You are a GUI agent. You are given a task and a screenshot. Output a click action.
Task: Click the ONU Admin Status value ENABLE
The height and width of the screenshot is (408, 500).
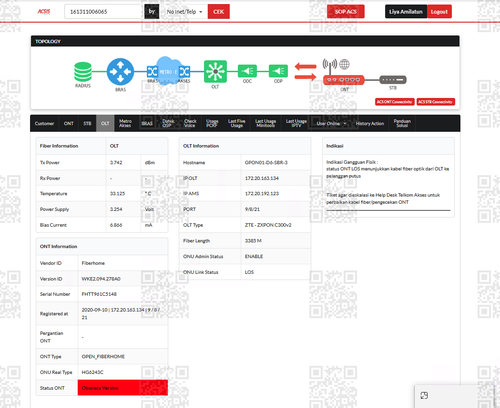point(254,256)
